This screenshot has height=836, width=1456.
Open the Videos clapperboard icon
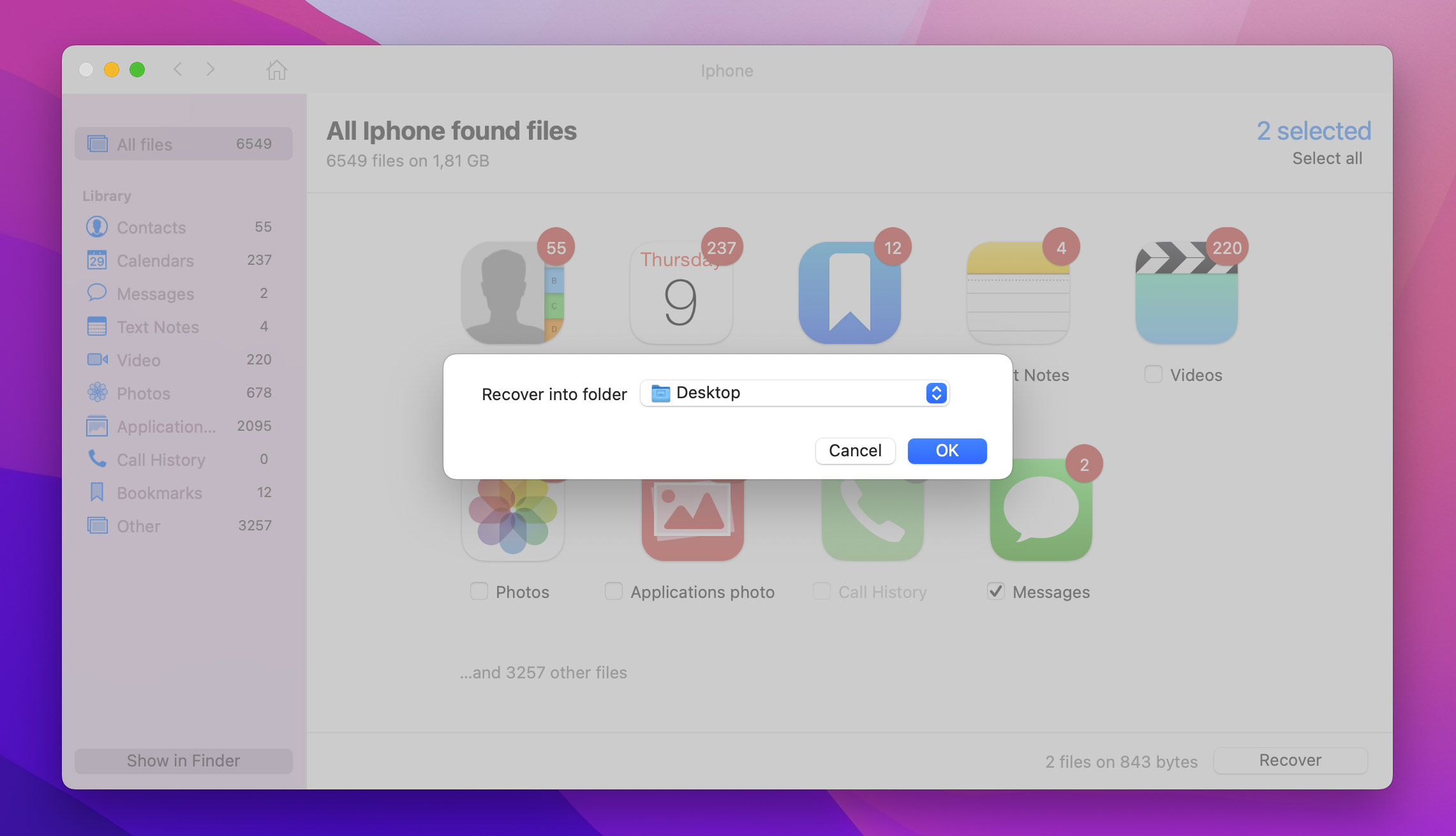click(x=1186, y=292)
